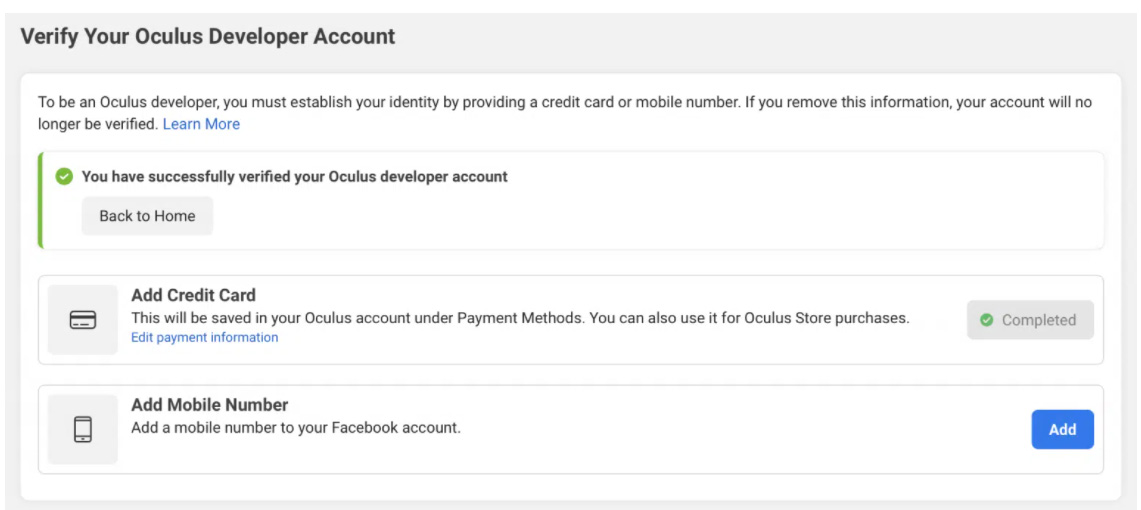Click the mobile phone icon
Screen dimensions: 1141x510
coord(83,429)
